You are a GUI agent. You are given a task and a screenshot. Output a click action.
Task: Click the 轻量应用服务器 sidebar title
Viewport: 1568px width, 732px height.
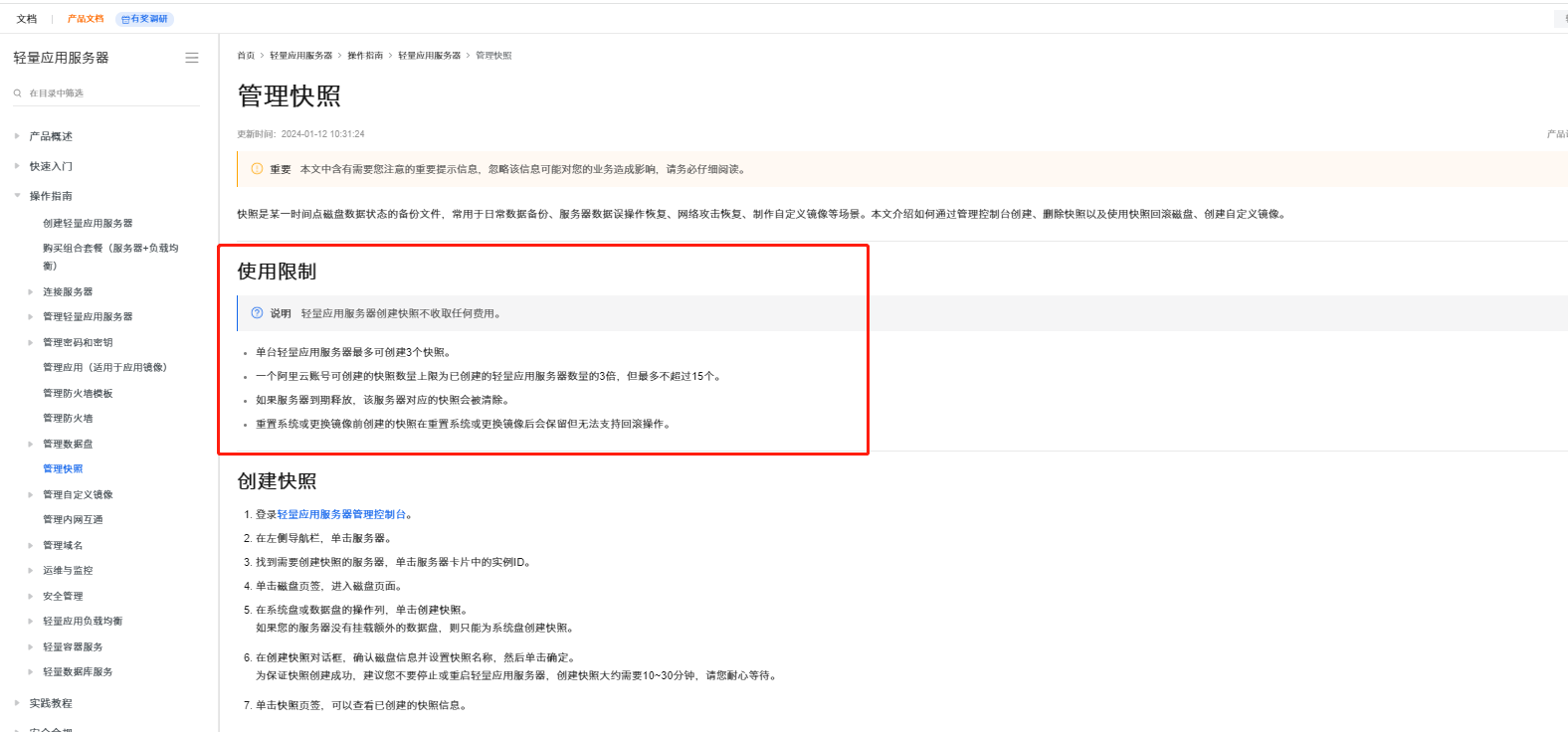tap(61, 58)
